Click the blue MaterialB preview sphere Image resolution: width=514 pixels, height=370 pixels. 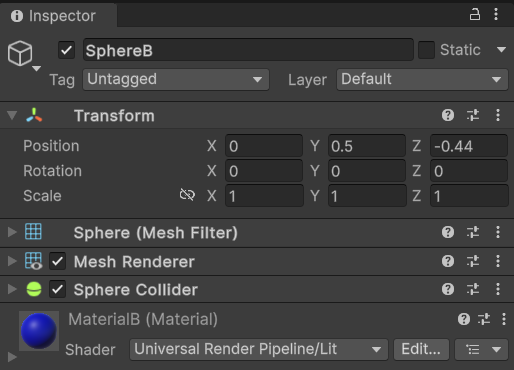(39, 331)
